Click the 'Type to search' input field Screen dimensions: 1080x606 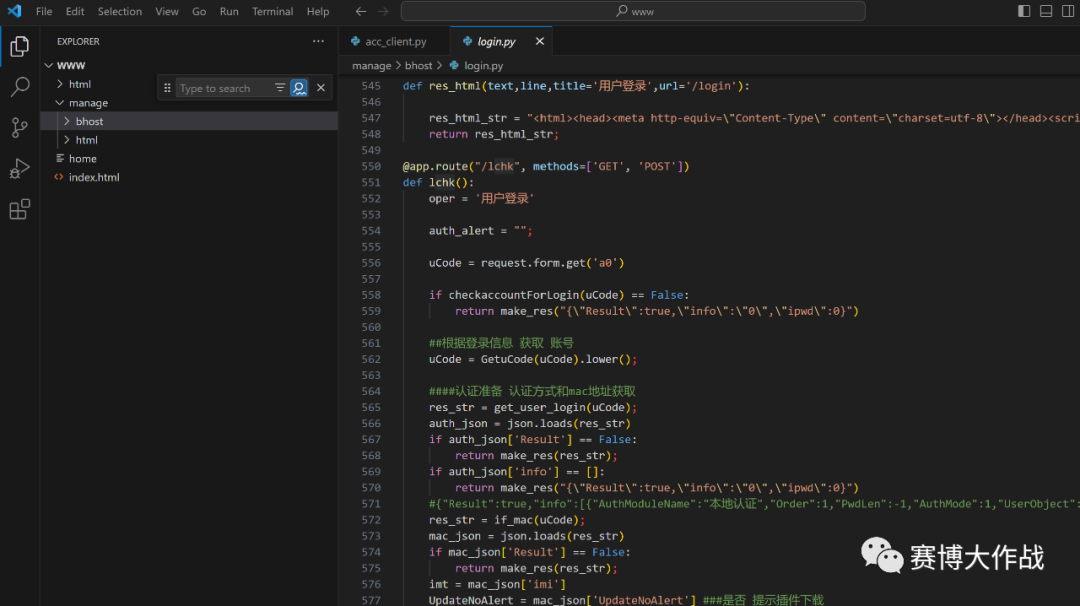[x=222, y=88]
